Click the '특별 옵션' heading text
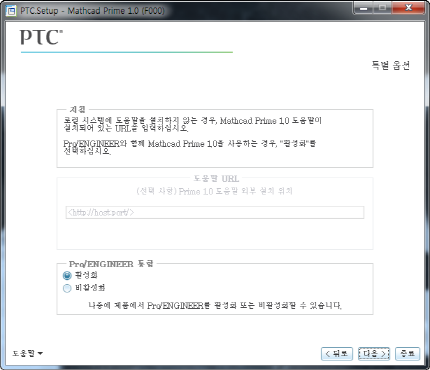This screenshot has height=370, width=430. [391, 65]
